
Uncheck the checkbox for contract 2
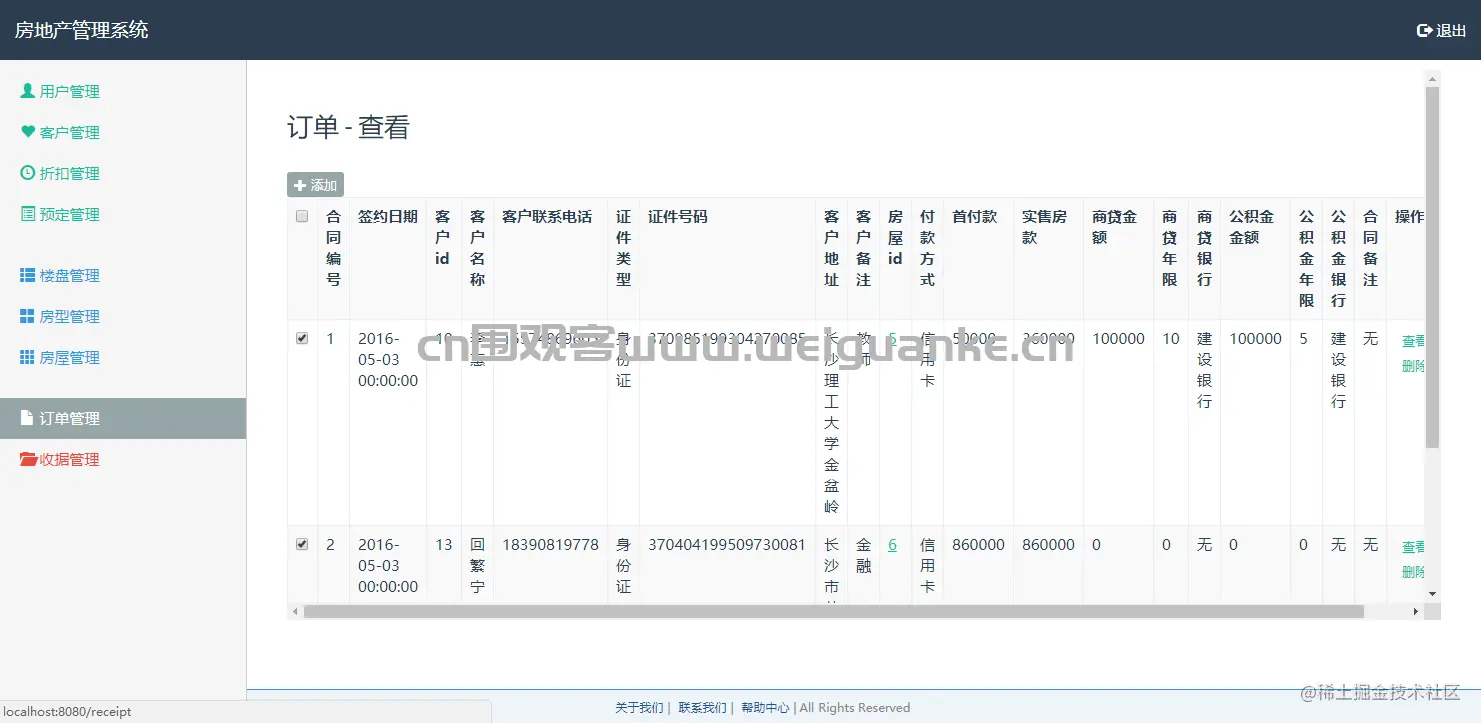pyautogui.click(x=302, y=544)
